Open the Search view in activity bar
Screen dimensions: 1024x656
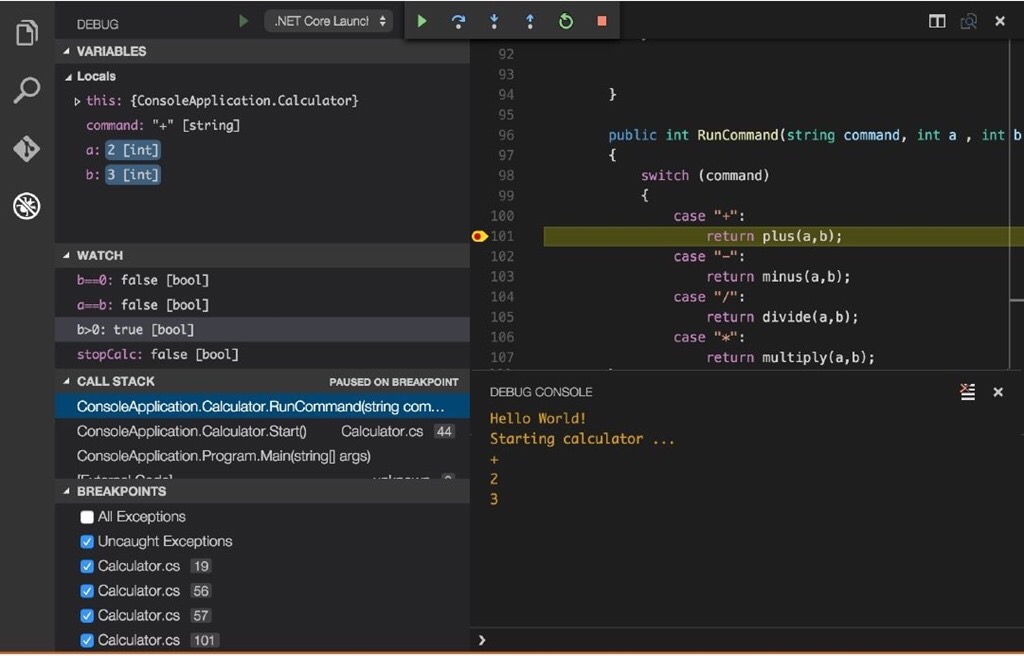click(27, 90)
